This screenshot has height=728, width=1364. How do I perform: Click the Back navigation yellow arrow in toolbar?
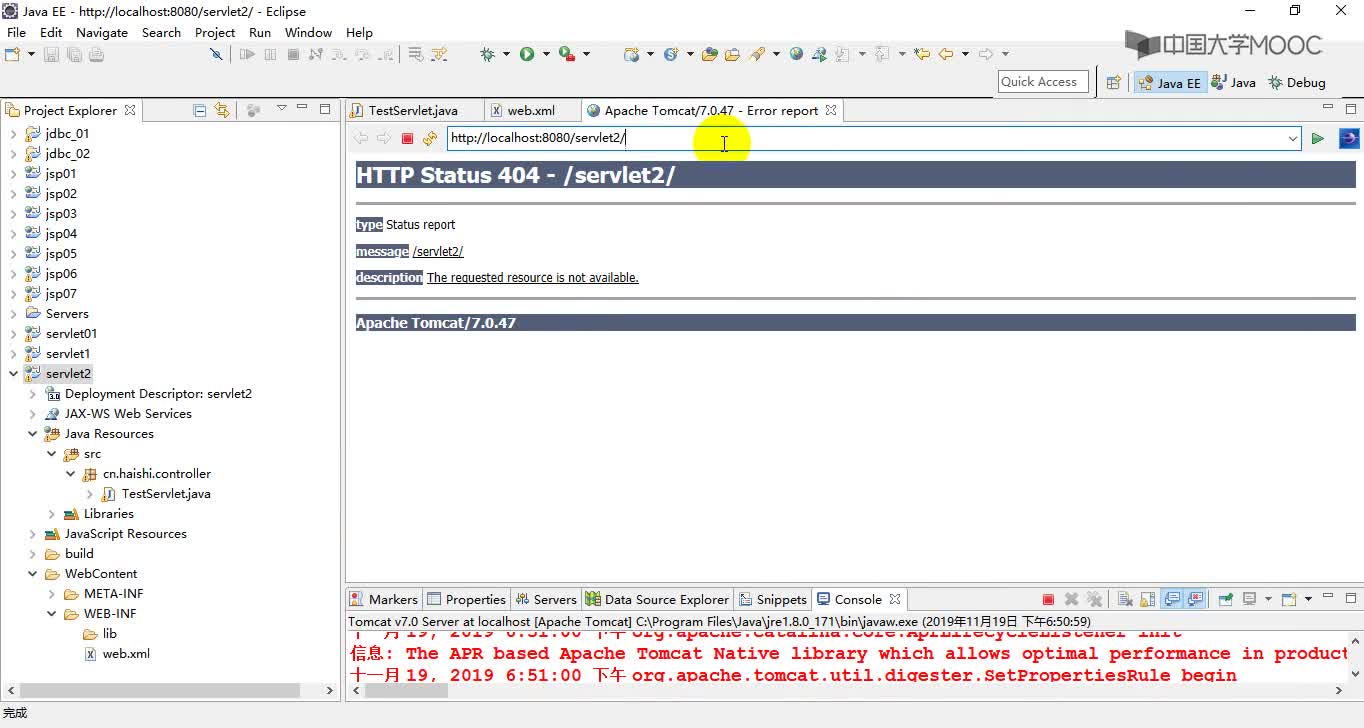click(x=945, y=54)
